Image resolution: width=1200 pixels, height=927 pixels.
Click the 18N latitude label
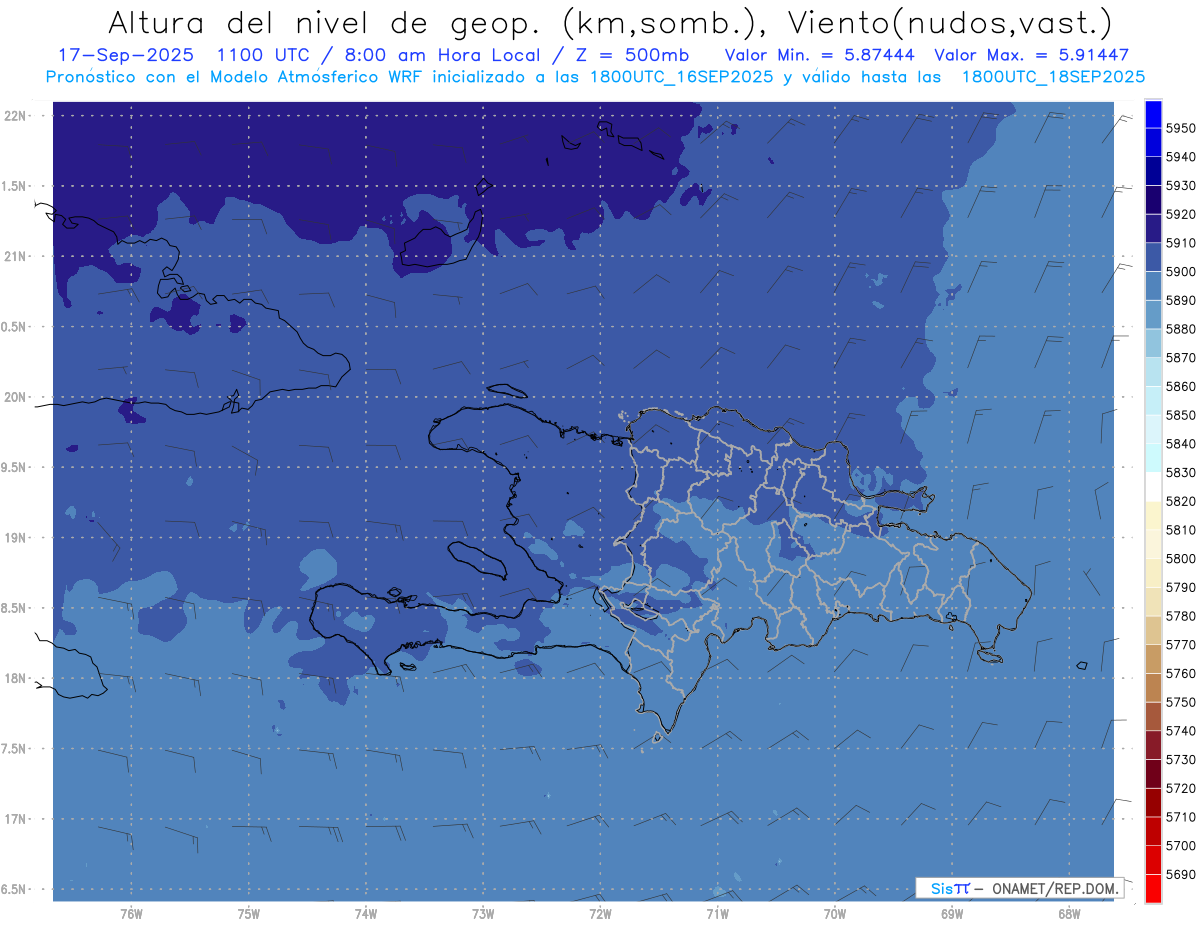pyautogui.click(x=15, y=679)
